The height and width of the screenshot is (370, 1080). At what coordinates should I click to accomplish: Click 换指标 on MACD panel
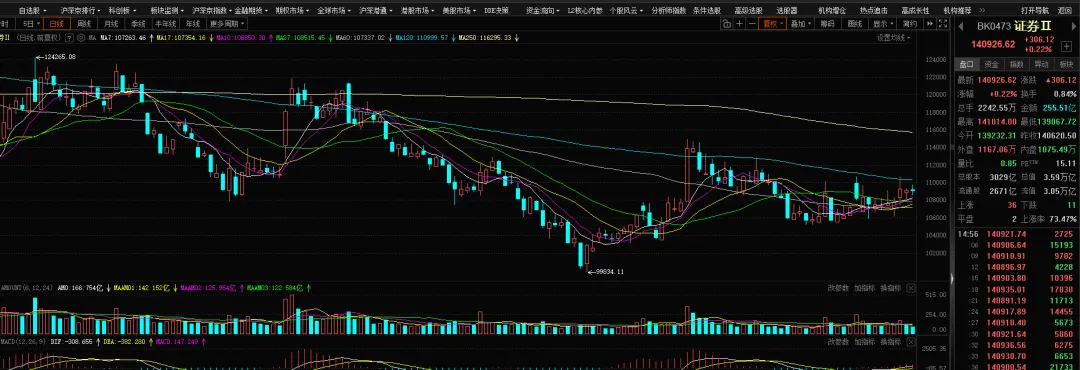(890, 342)
